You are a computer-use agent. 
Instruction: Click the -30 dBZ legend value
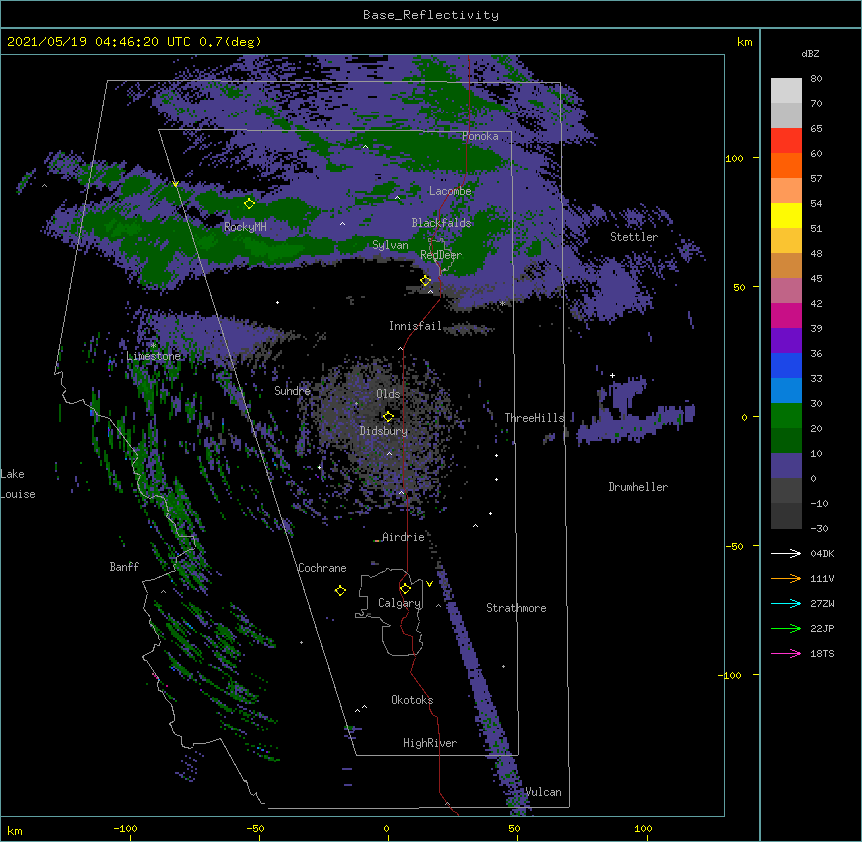pos(819,528)
